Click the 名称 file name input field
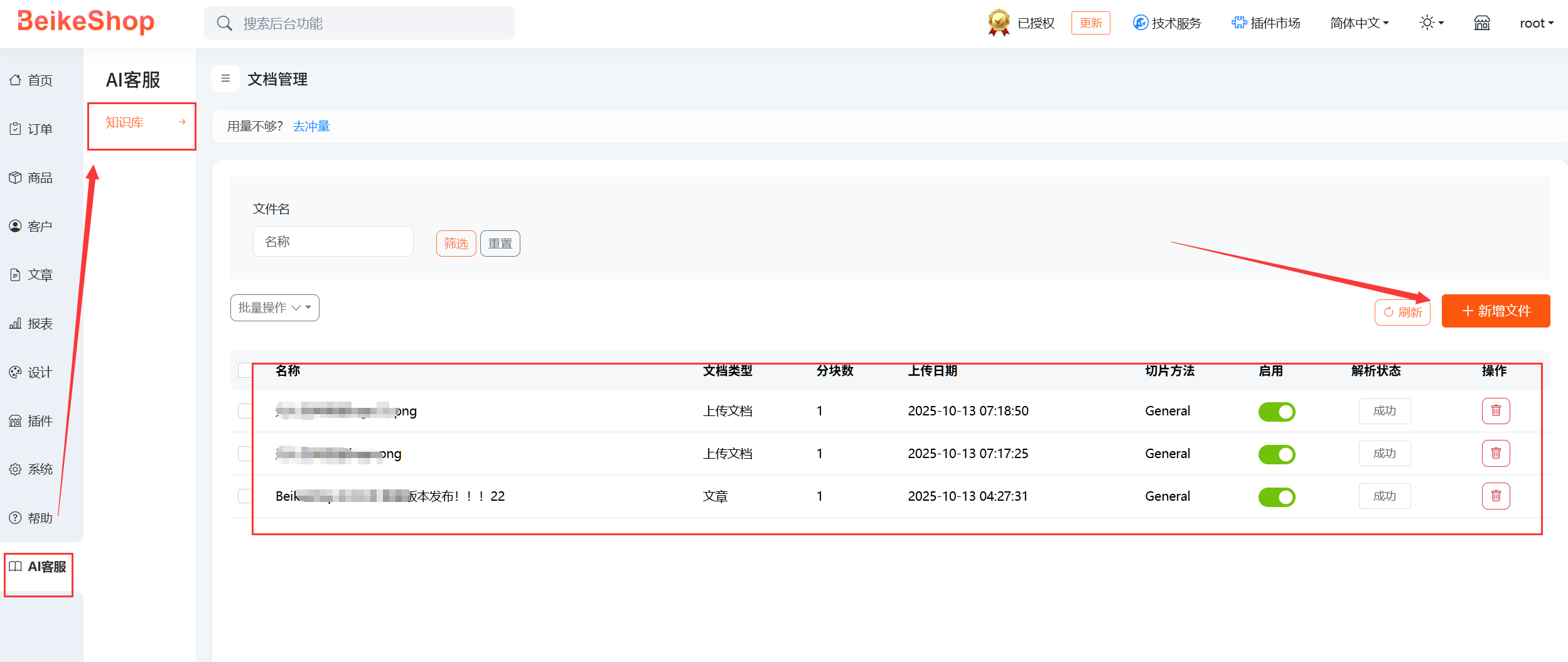Viewport: 1568px width, 662px height. click(333, 242)
